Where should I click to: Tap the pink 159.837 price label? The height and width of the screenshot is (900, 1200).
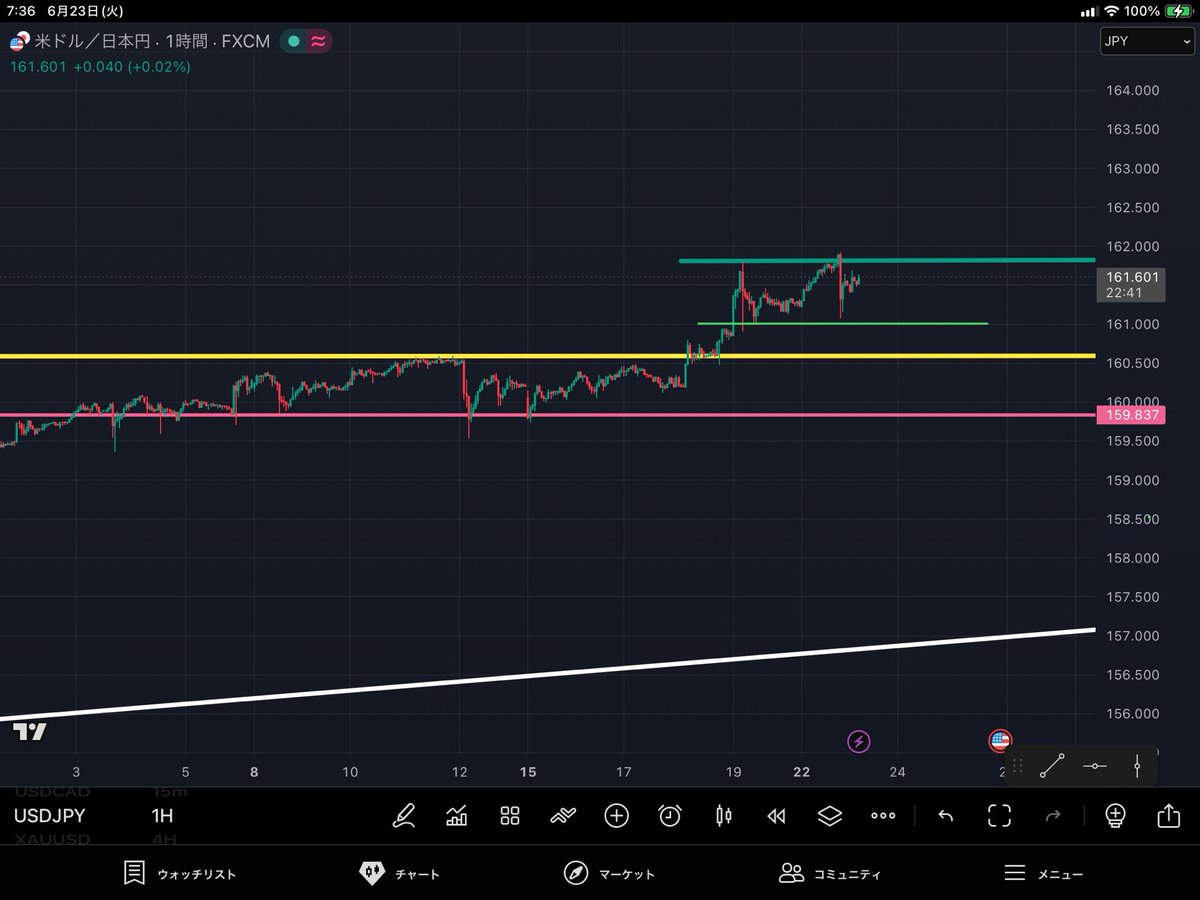click(1131, 414)
